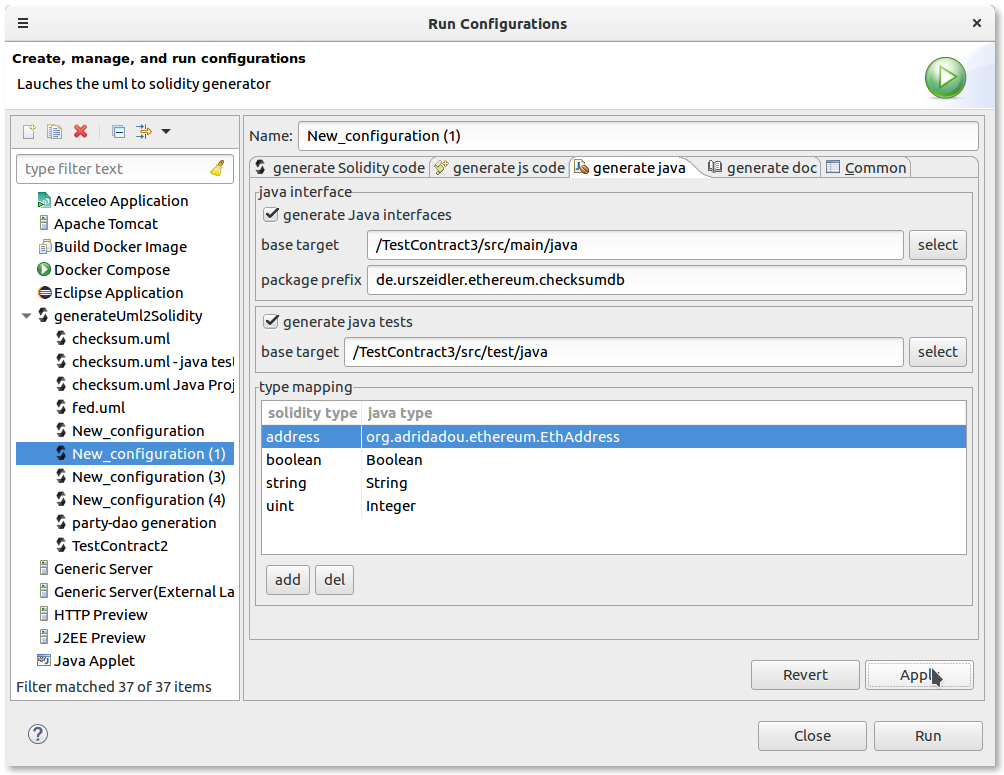Collapse the generateUml2Solidity tree node

click(x=26, y=316)
